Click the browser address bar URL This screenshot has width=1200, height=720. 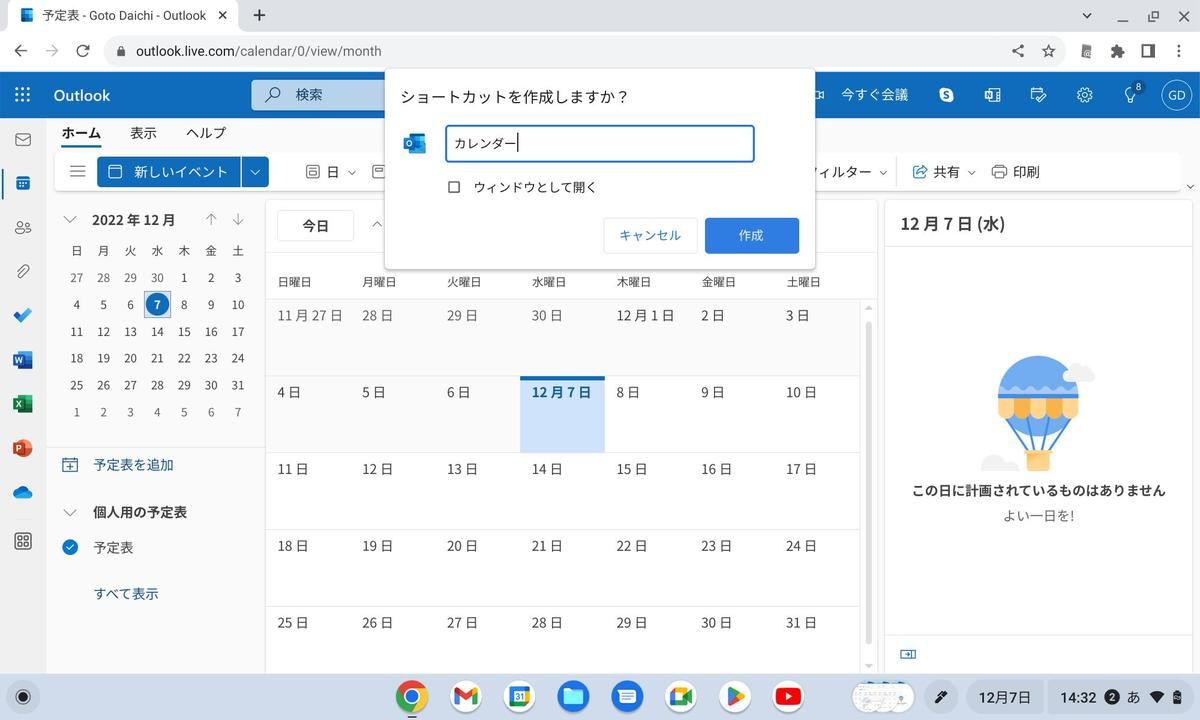coord(259,51)
